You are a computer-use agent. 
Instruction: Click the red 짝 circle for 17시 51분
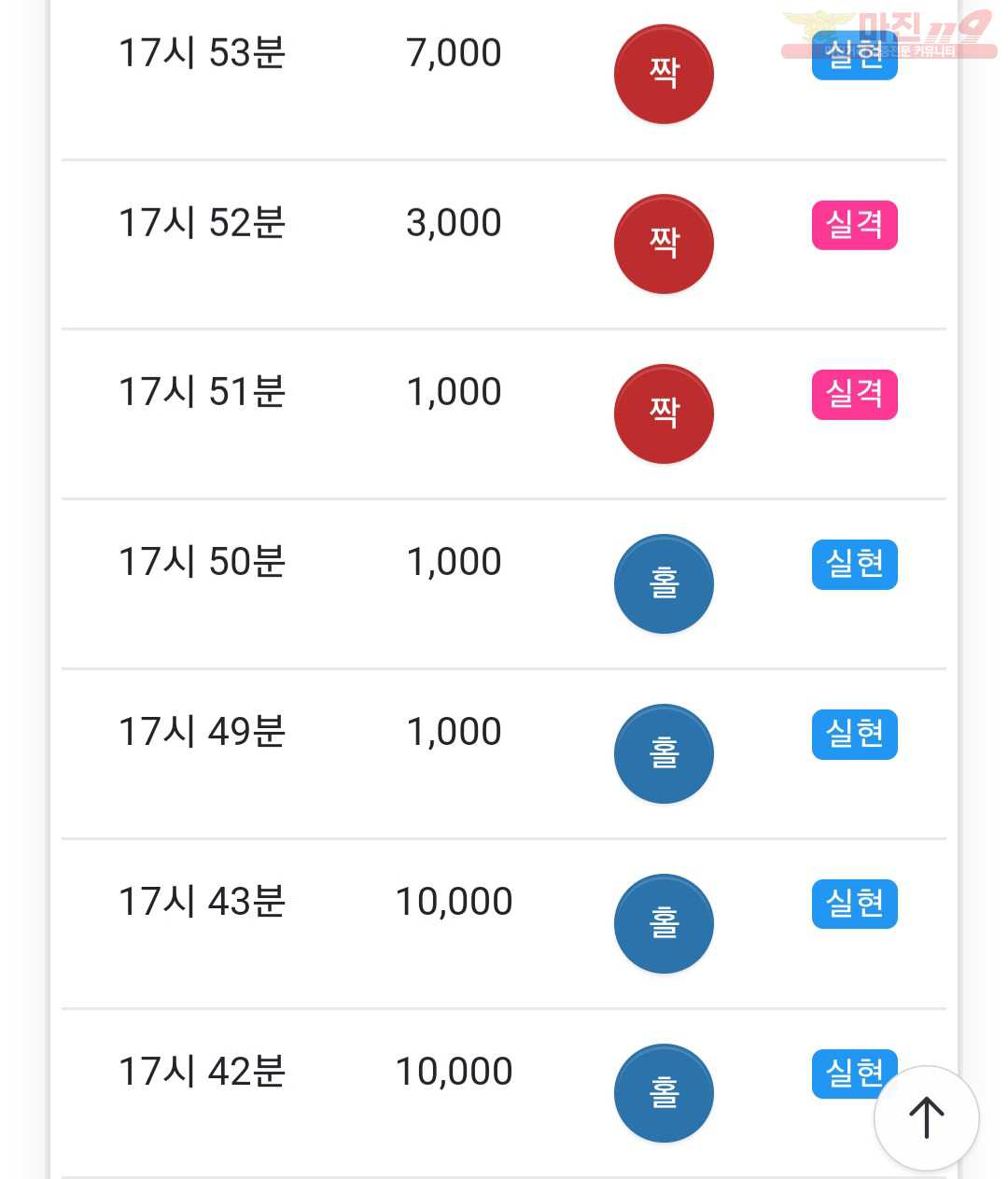[664, 414]
